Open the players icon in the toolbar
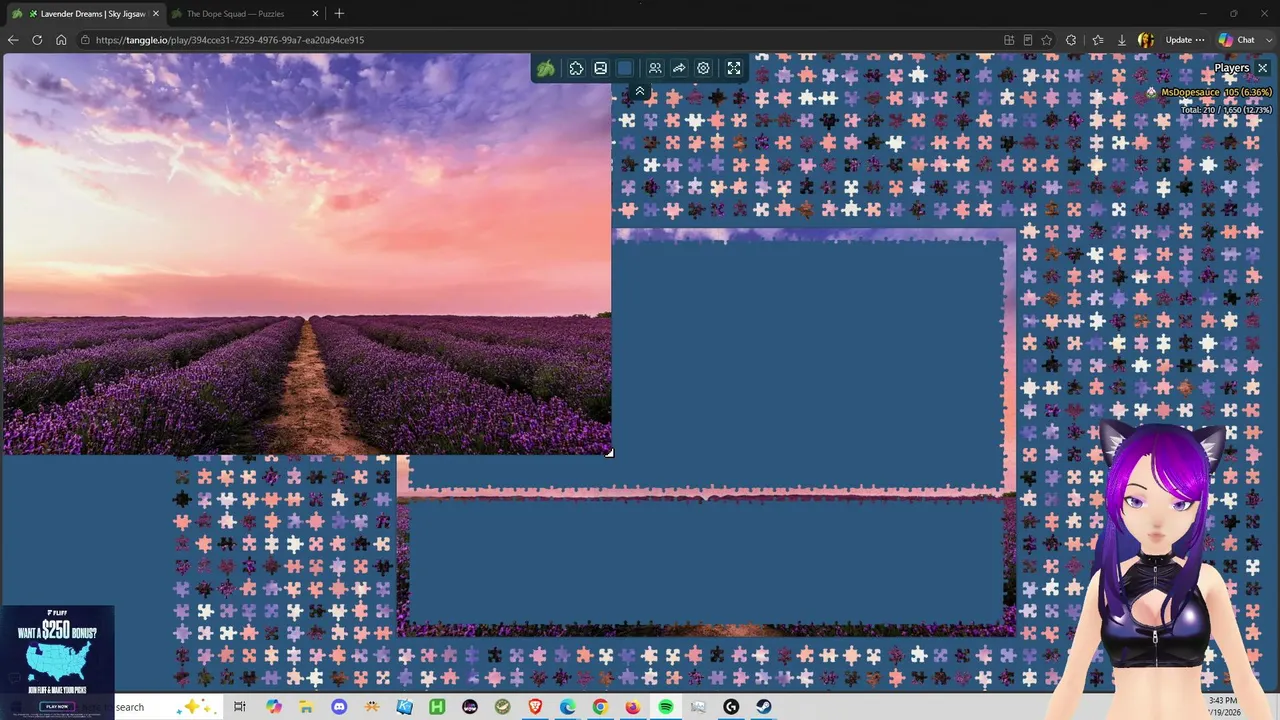 coord(655,68)
